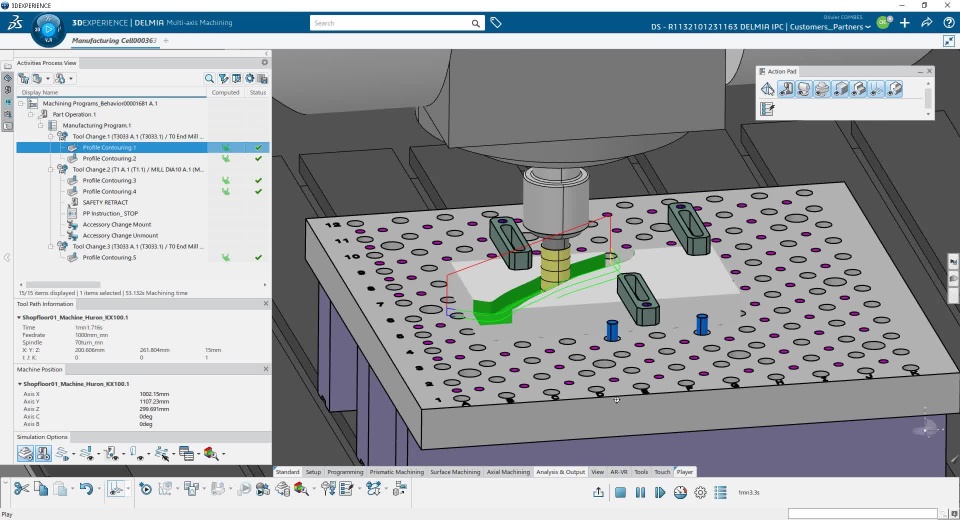The image size is (960, 520).
Task: Click the gear compute icon in Activities panel
Action: tap(250, 78)
